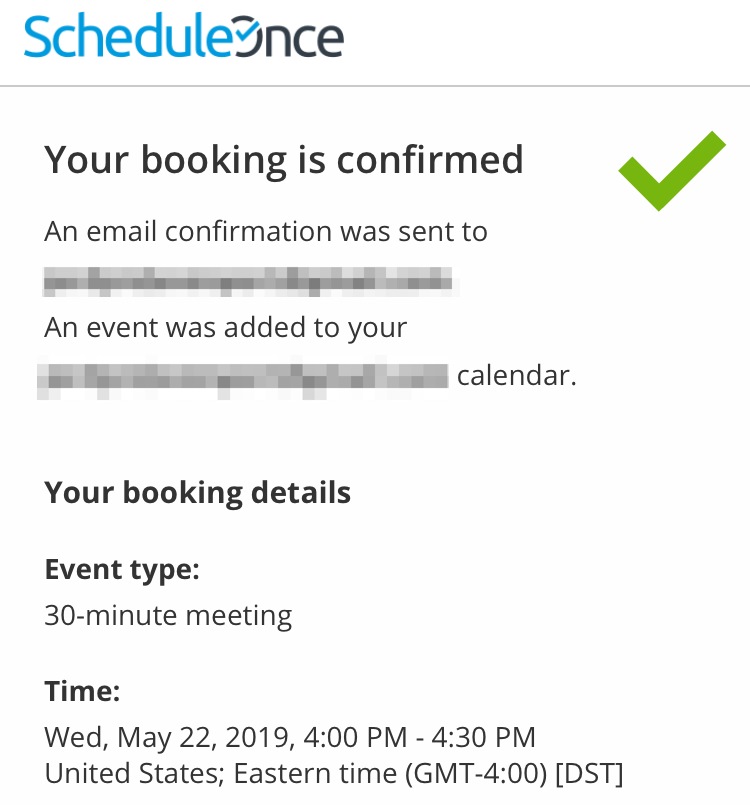Click the blurred calendar account name
This screenshot has height=805, width=750.
tap(243, 376)
